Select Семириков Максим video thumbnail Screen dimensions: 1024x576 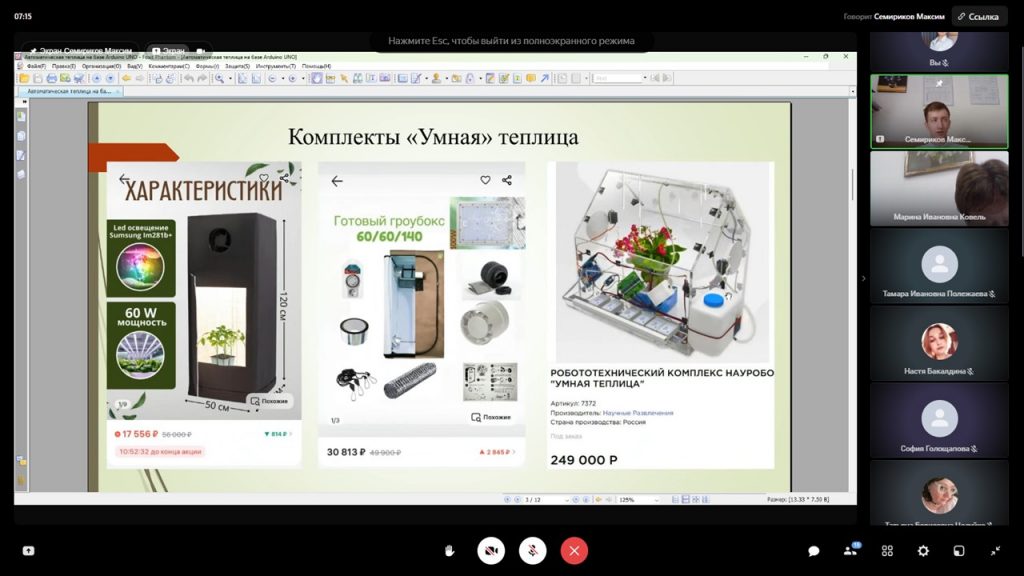click(939, 111)
